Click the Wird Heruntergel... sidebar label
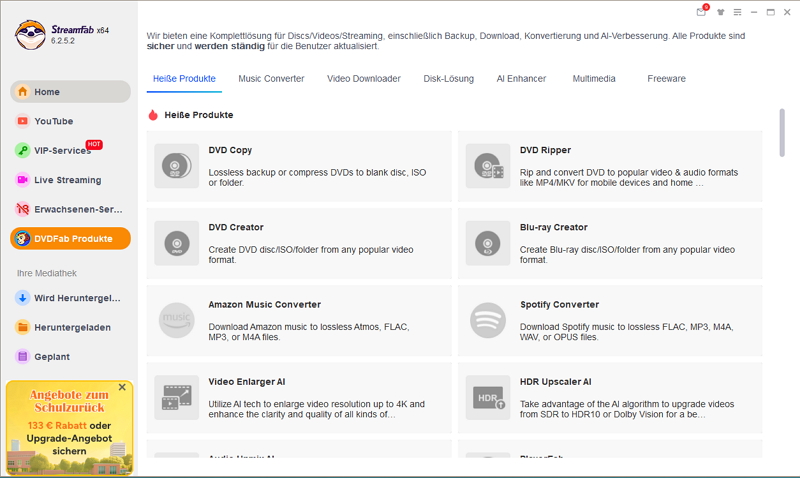 coord(78,298)
